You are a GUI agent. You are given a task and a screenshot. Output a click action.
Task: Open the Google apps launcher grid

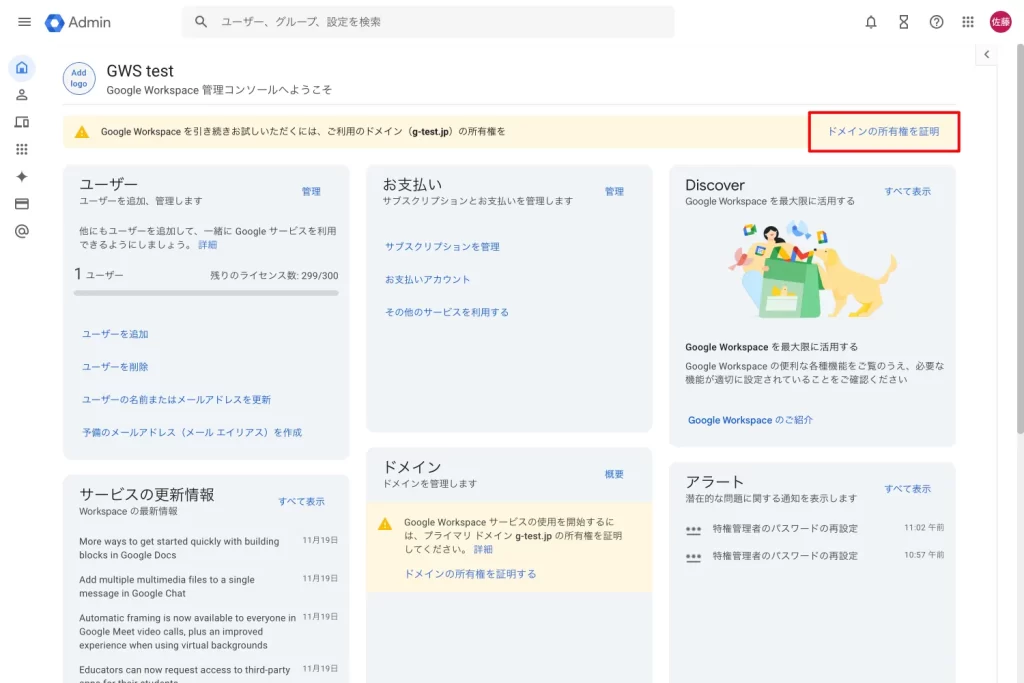click(x=967, y=21)
